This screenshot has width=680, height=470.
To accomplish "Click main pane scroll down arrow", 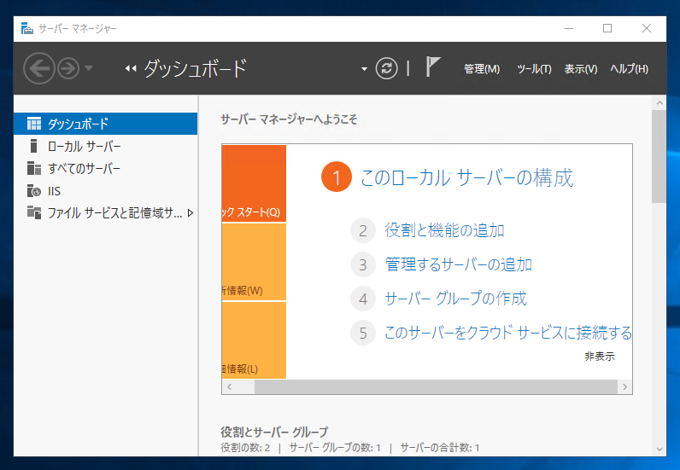I will [x=659, y=449].
